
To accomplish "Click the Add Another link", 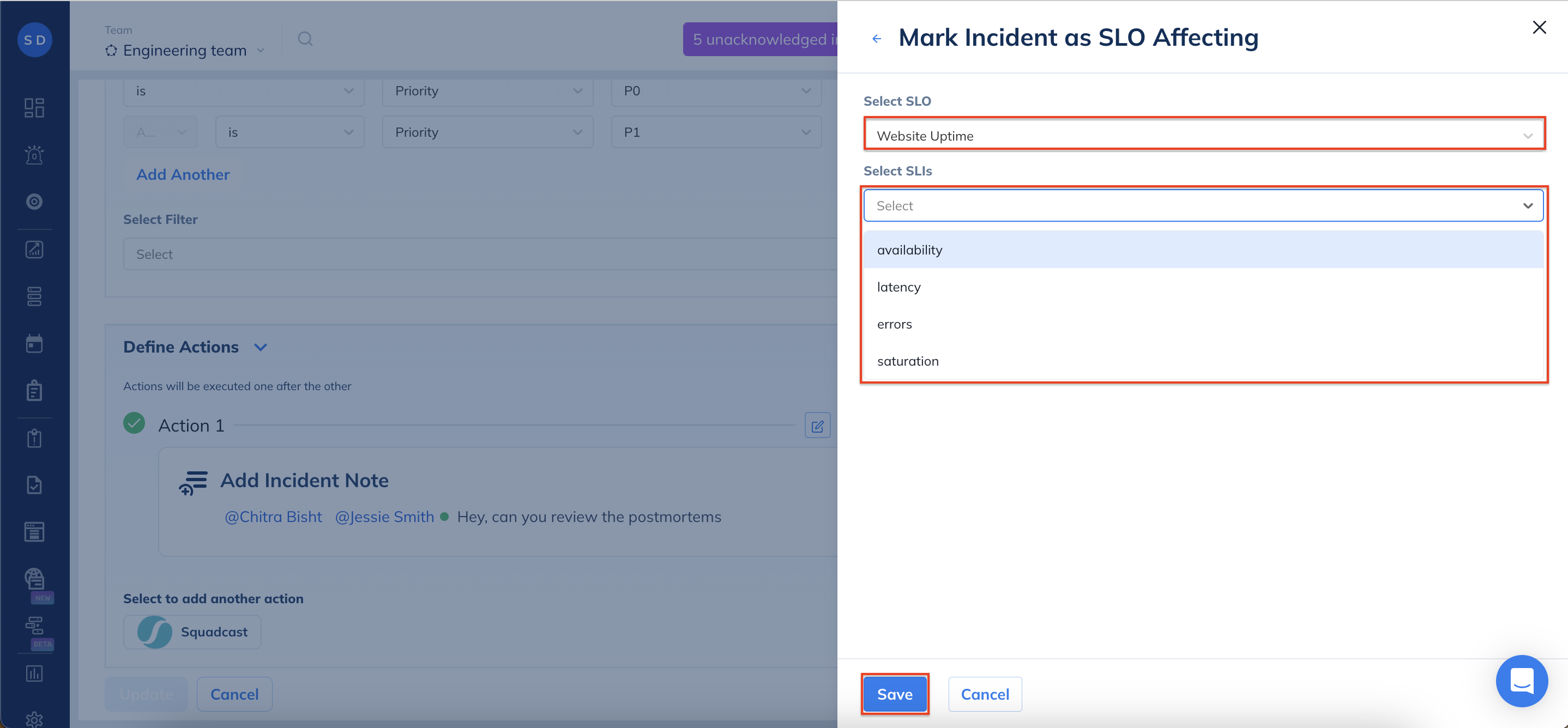I will tap(183, 174).
